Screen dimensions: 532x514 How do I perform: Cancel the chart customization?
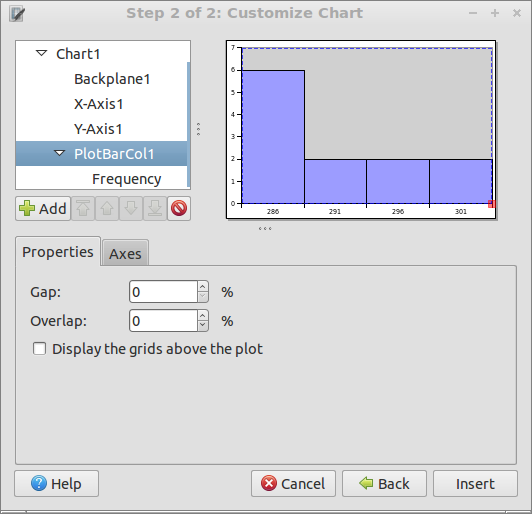[293, 483]
